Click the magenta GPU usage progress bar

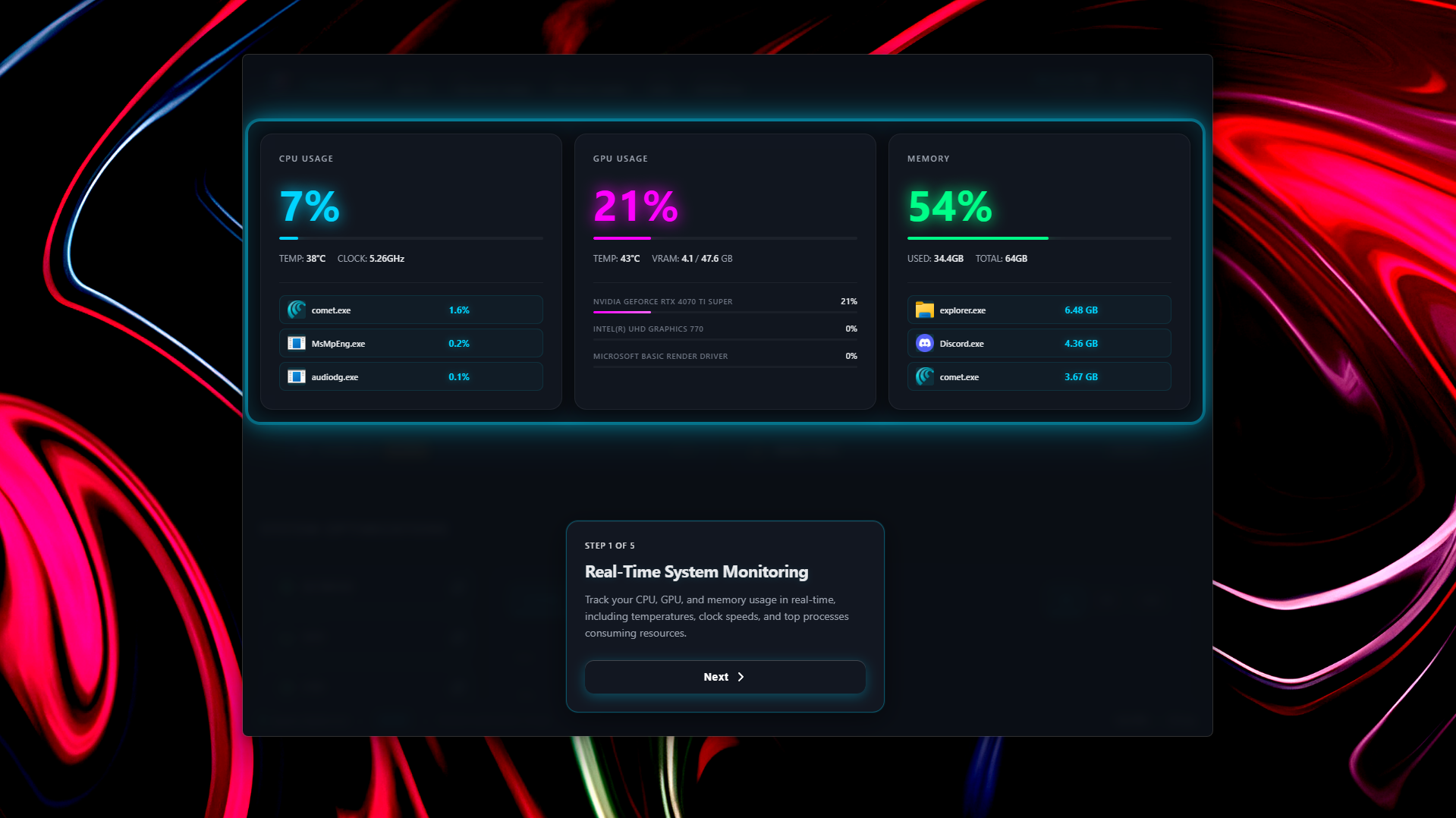point(622,238)
